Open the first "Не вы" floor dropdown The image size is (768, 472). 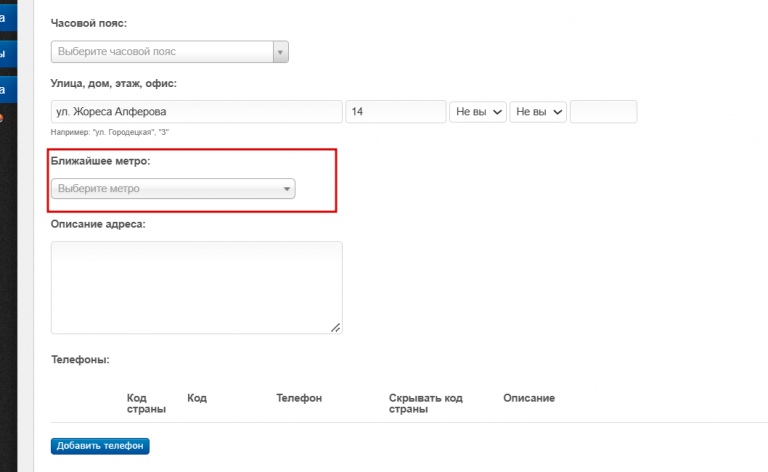[x=478, y=112]
